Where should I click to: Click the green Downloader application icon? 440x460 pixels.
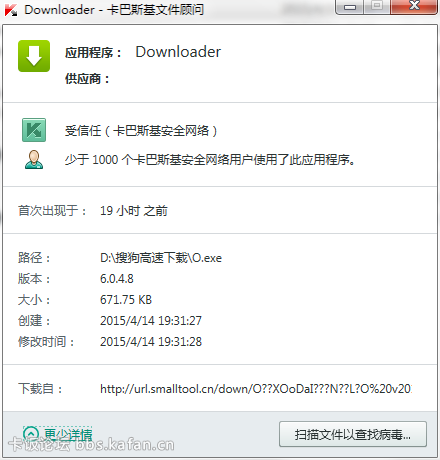tap(34, 56)
